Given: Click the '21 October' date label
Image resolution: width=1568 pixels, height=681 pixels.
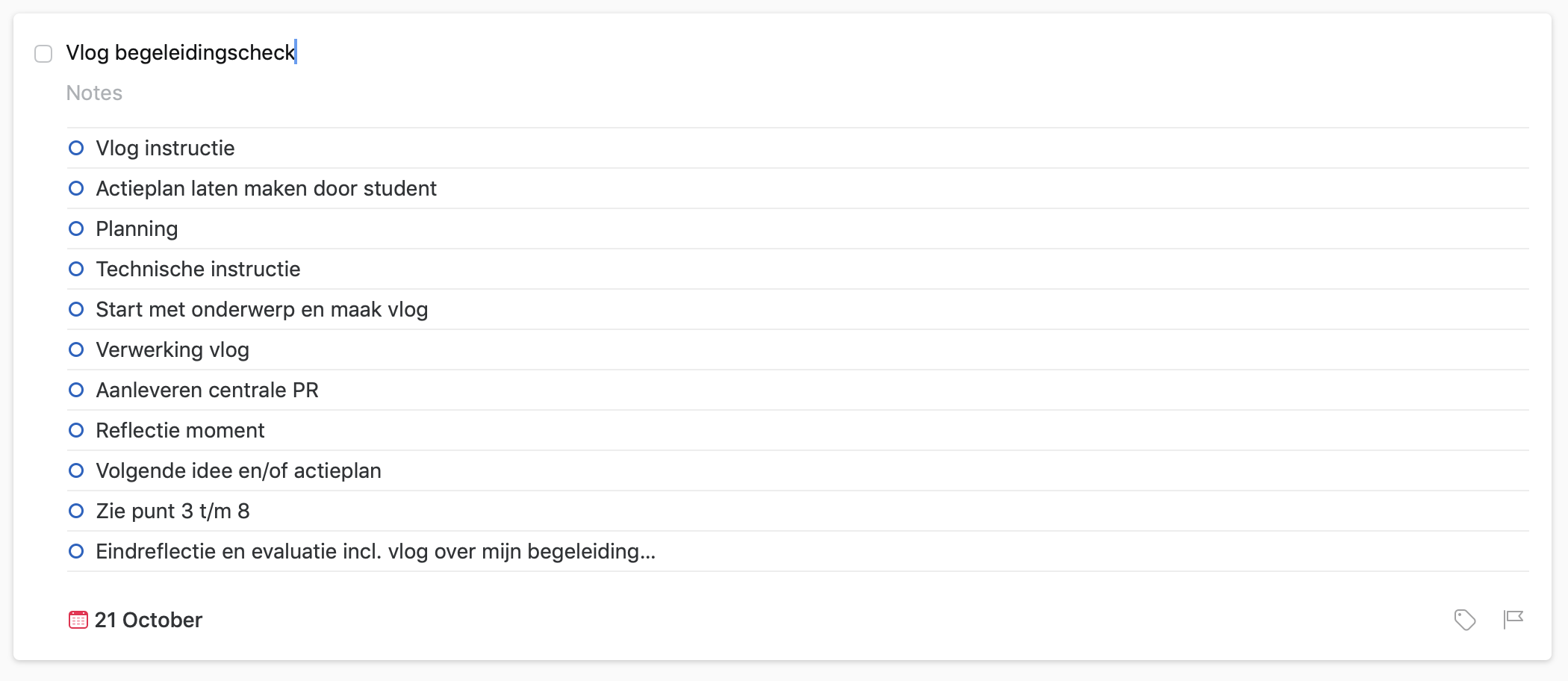Looking at the screenshot, I should tap(148, 620).
